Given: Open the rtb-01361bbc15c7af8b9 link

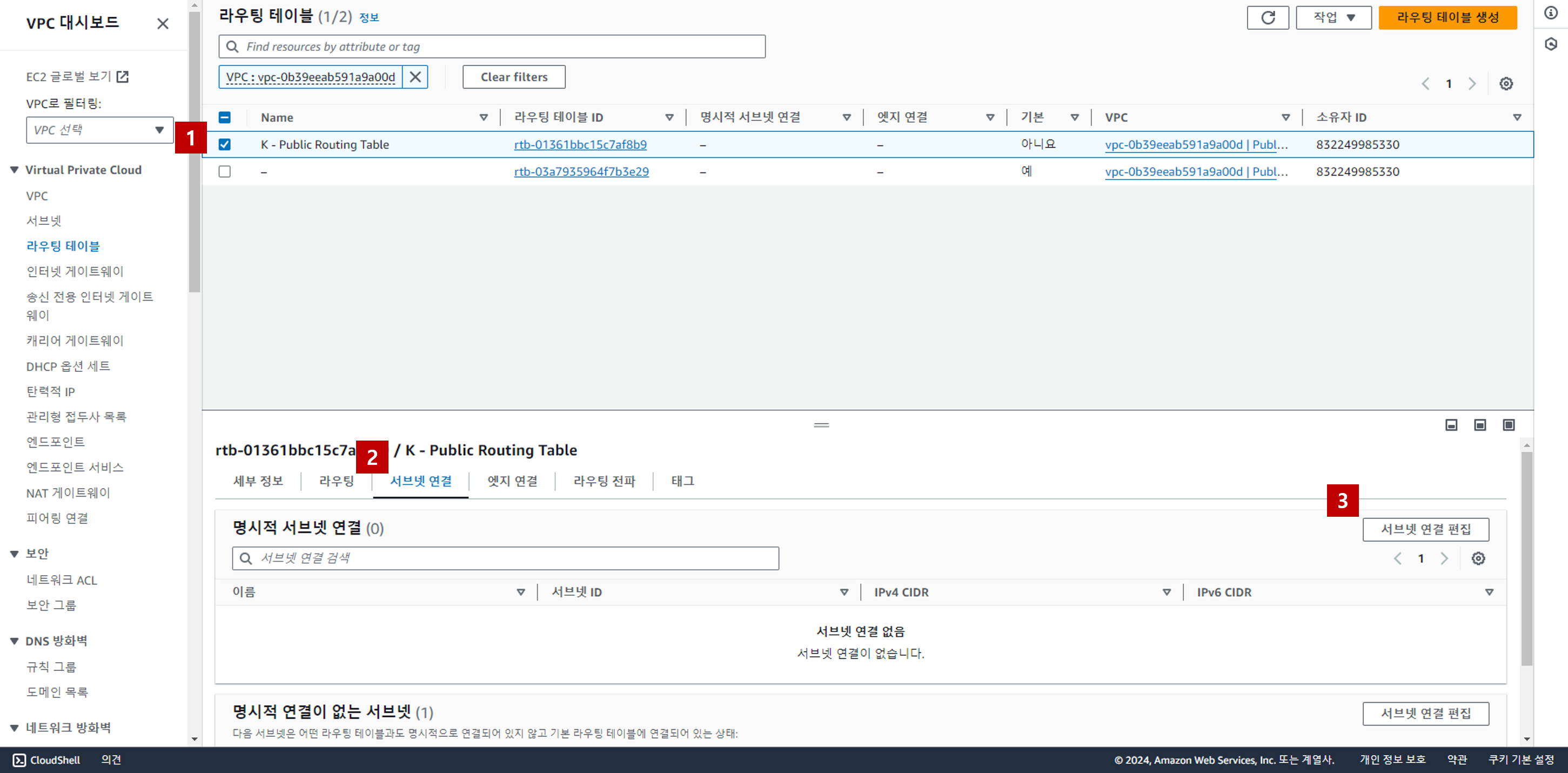Looking at the screenshot, I should coord(580,144).
